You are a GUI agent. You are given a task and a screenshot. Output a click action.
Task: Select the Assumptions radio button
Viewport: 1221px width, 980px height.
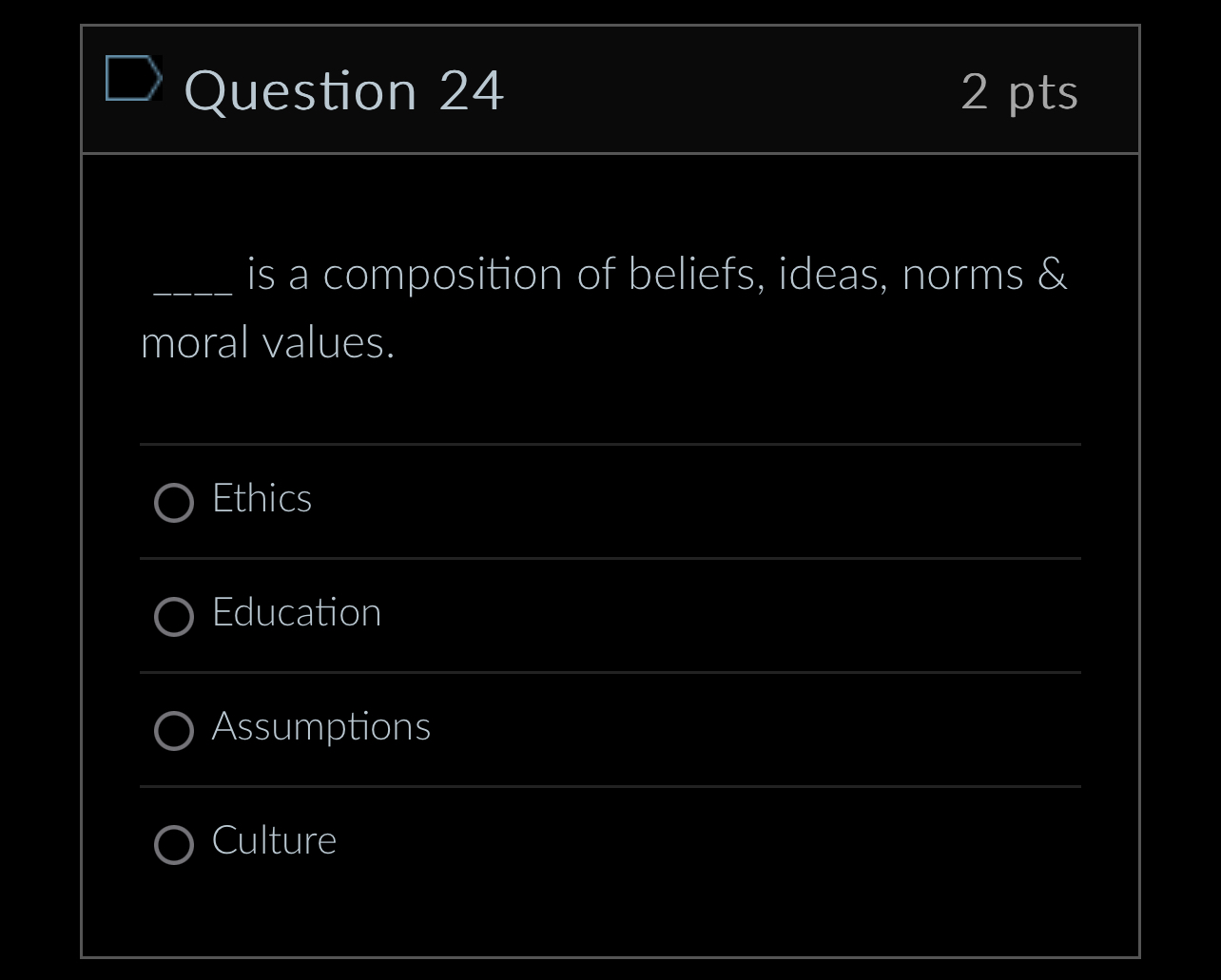[x=173, y=731]
